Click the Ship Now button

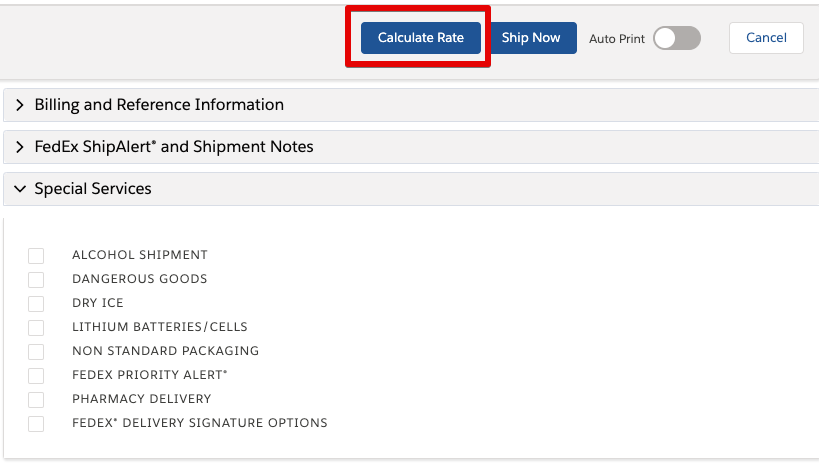pos(531,38)
